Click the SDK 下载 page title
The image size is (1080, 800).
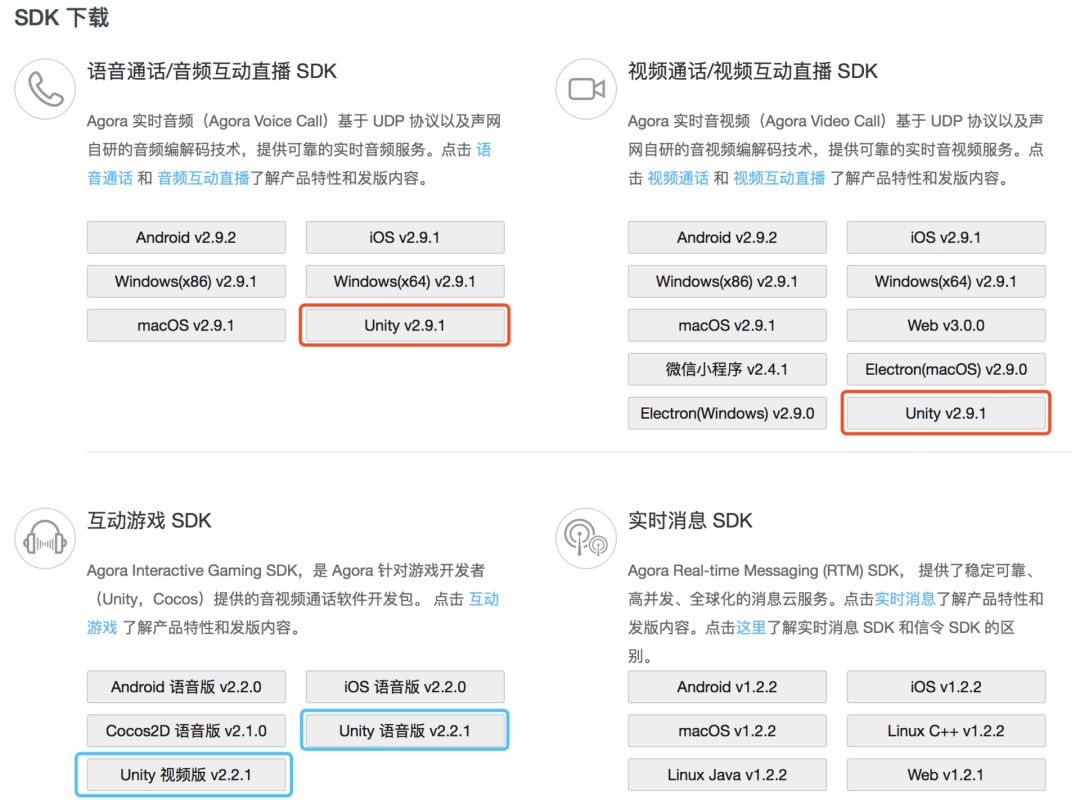[x=61, y=17]
